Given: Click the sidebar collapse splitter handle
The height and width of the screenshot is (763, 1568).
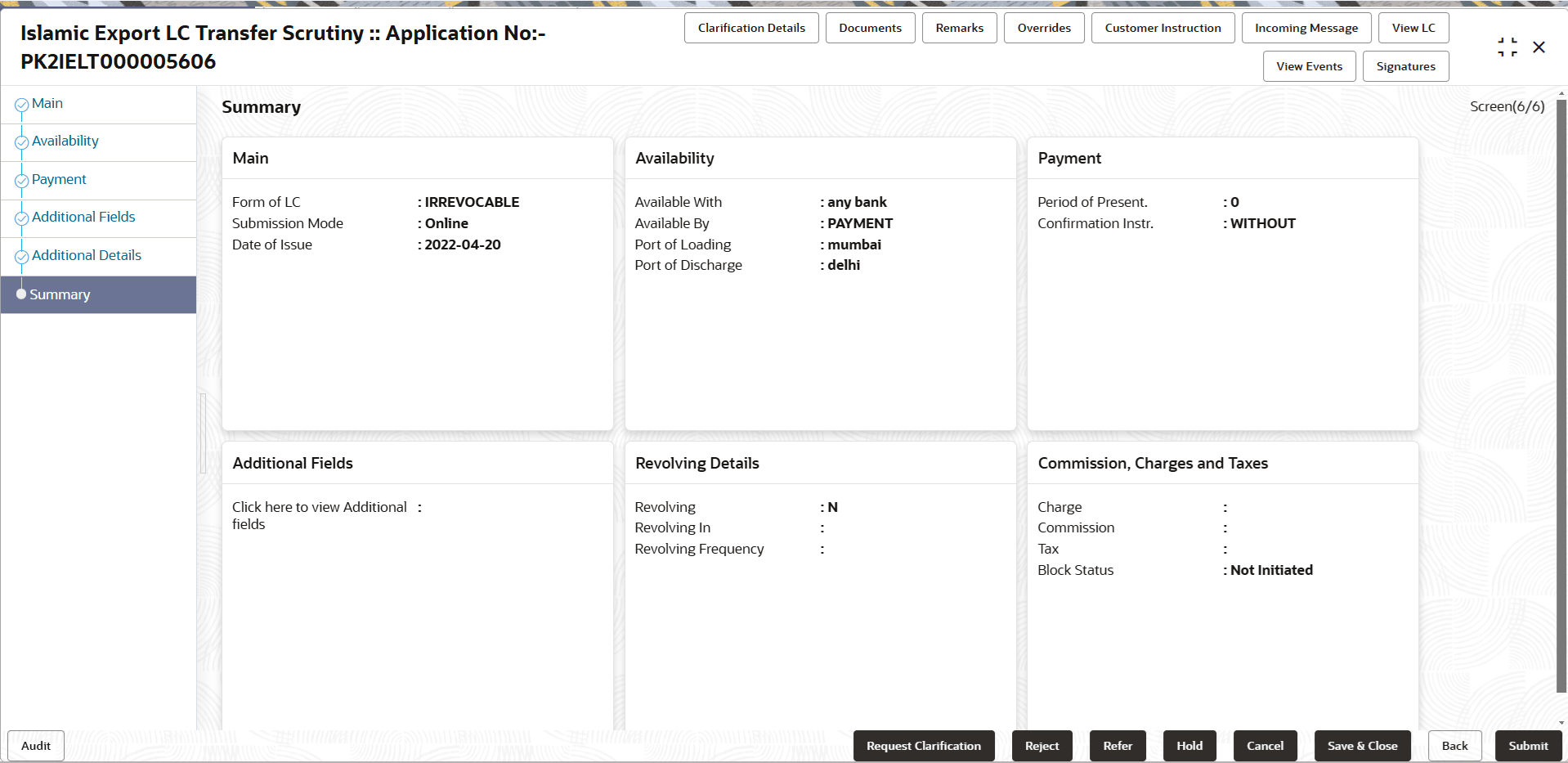Looking at the screenshot, I should [203, 433].
